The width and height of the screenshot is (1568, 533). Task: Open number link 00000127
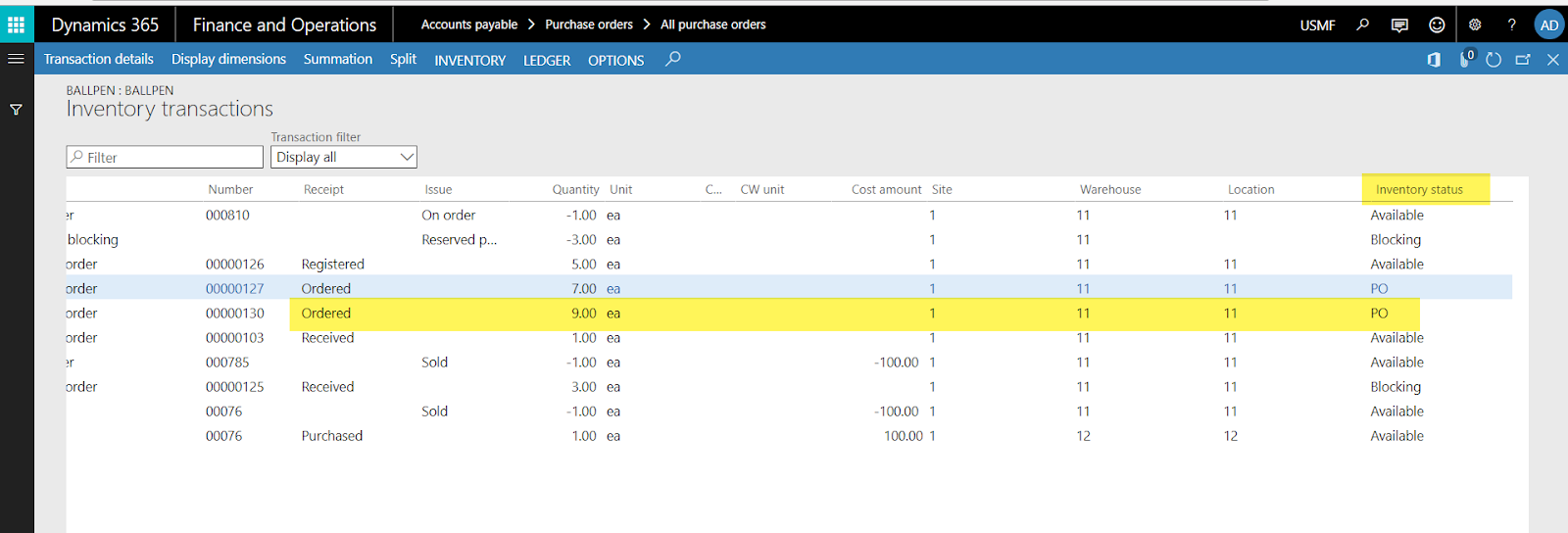point(235,288)
